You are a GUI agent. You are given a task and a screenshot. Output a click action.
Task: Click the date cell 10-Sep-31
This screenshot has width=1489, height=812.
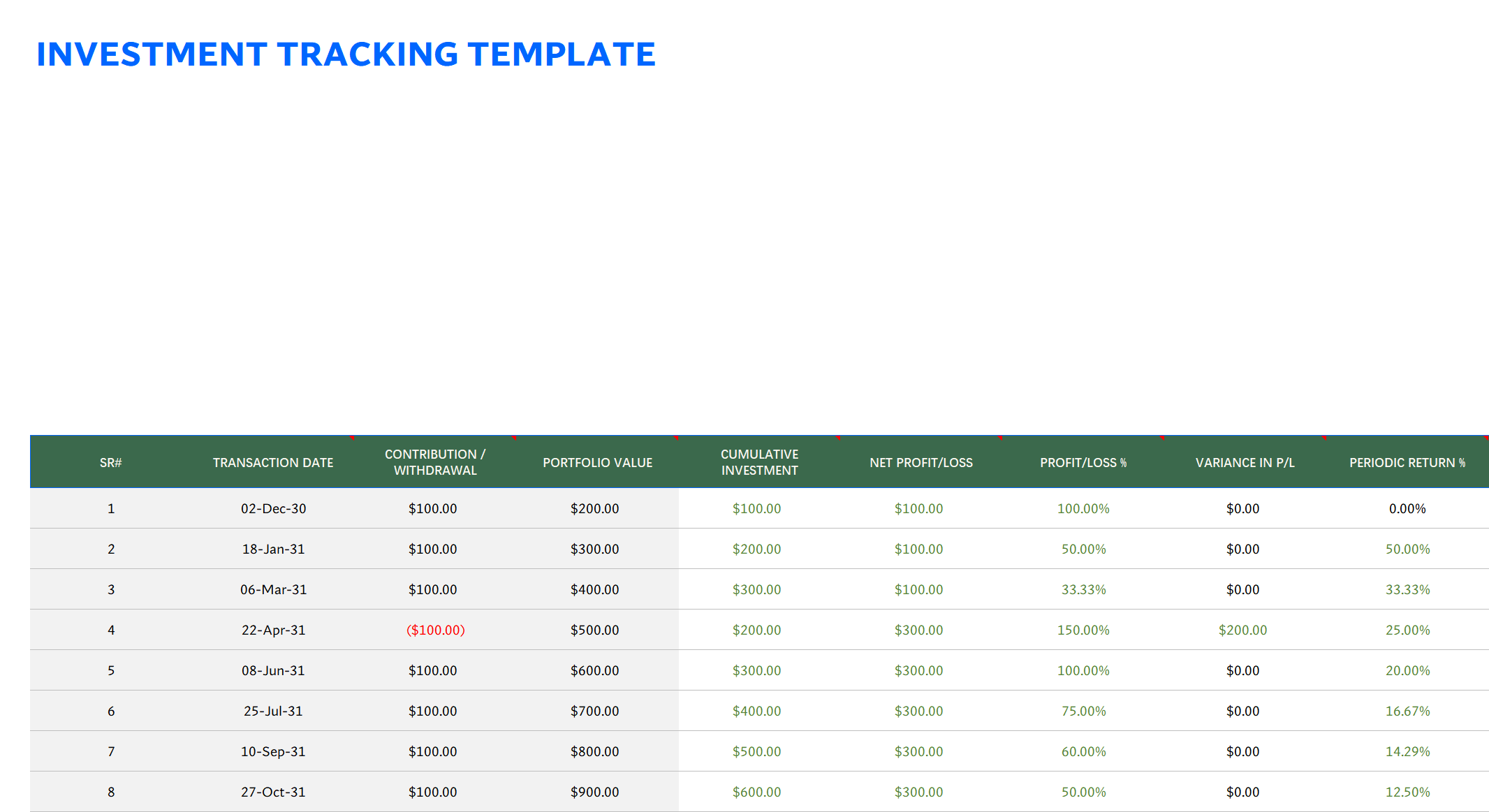[273, 751]
